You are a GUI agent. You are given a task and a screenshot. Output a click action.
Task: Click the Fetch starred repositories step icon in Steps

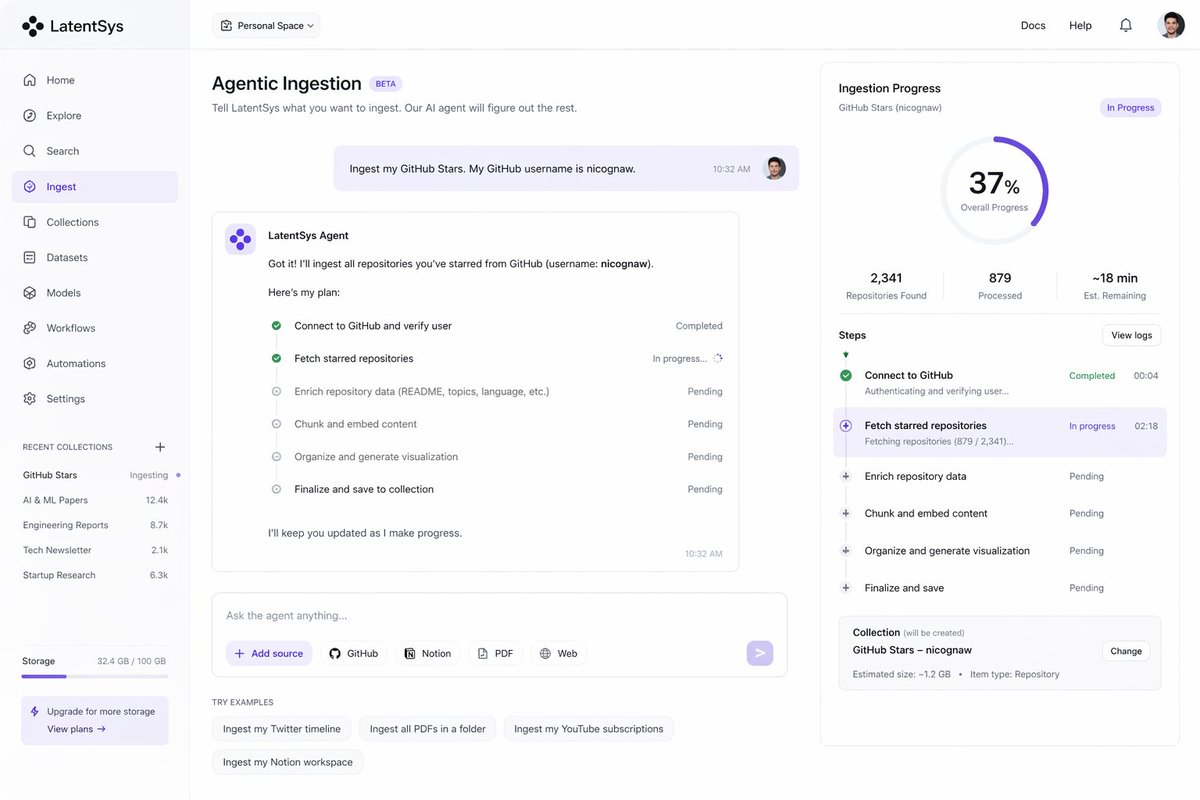(x=846, y=426)
